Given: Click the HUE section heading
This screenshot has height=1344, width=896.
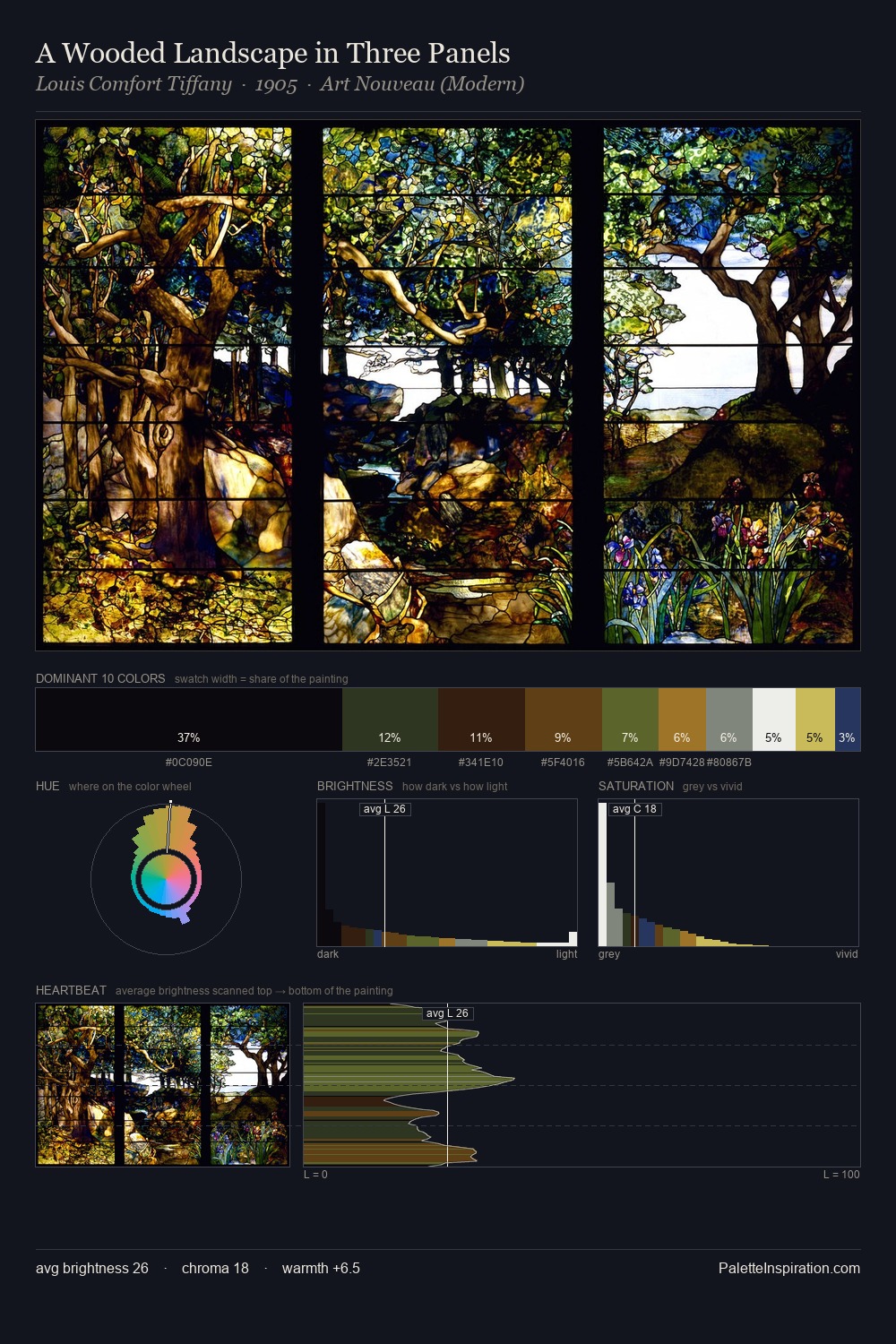Looking at the screenshot, I should [x=47, y=787].
